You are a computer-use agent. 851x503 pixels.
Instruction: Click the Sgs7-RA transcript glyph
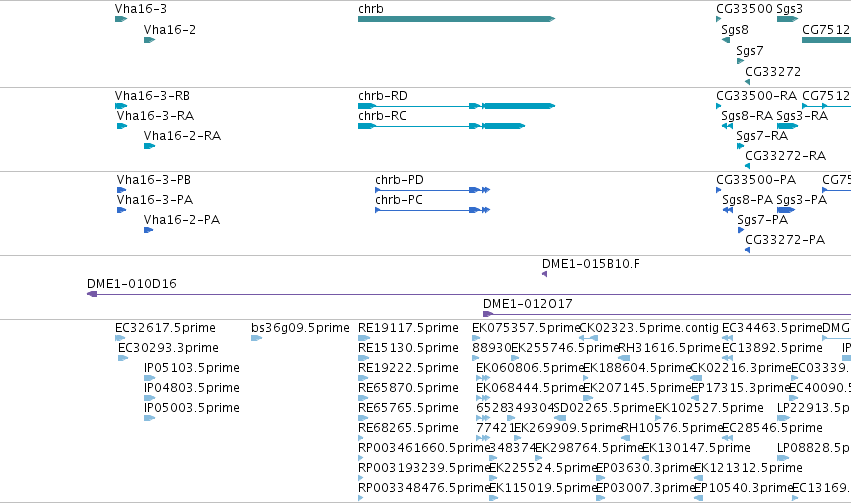(x=740, y=146)
